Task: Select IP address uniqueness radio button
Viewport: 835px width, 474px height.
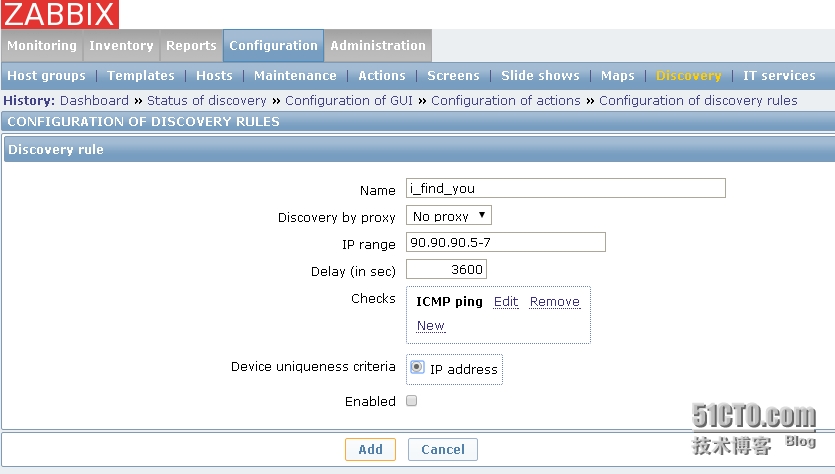Action: pyautogui.click(x=417, y=367)
